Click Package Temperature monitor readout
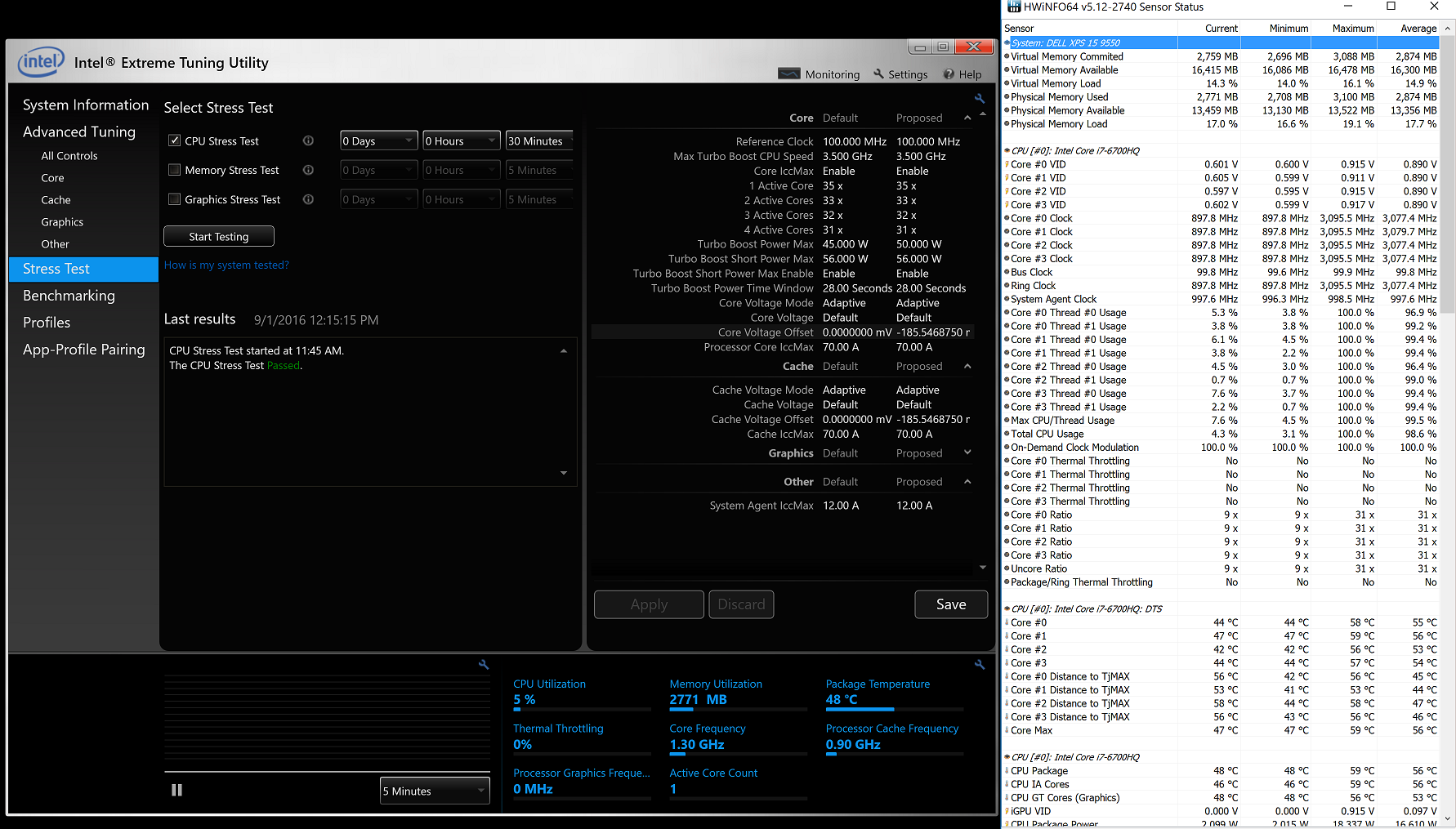1456x829 pixels. (895, 693)
